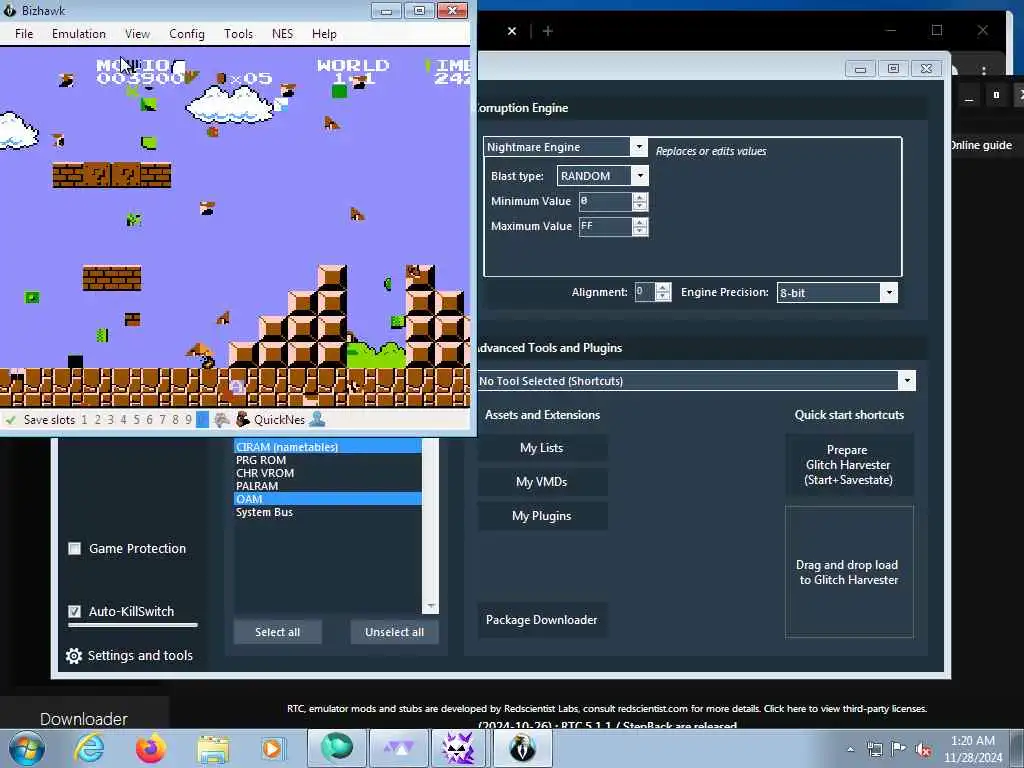
Task: Open the Tools menu in Bizhawk
Action: point(238,33)
